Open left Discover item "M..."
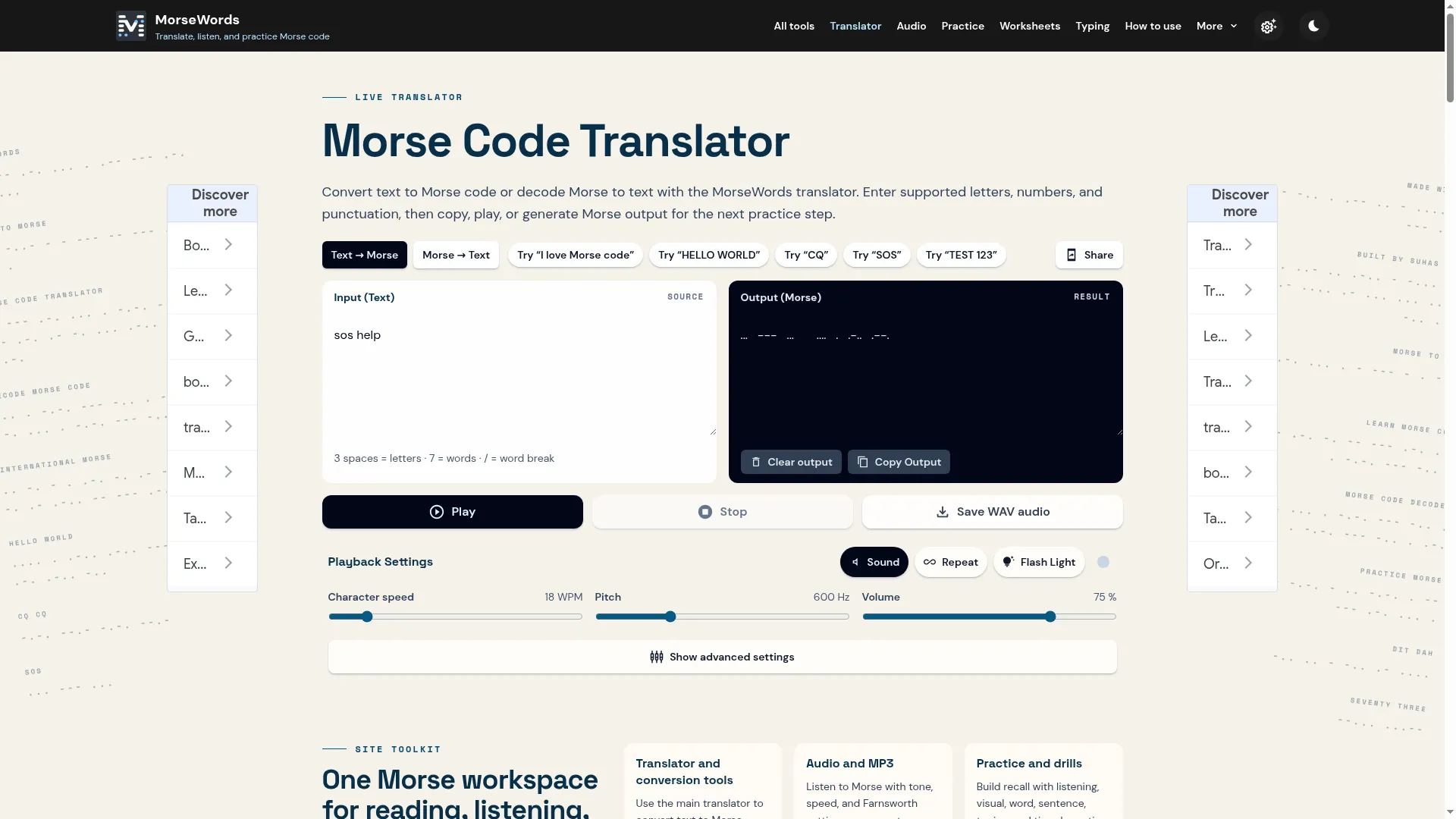The height and width of the screenshot is (819, 1456). coord(212,472)
